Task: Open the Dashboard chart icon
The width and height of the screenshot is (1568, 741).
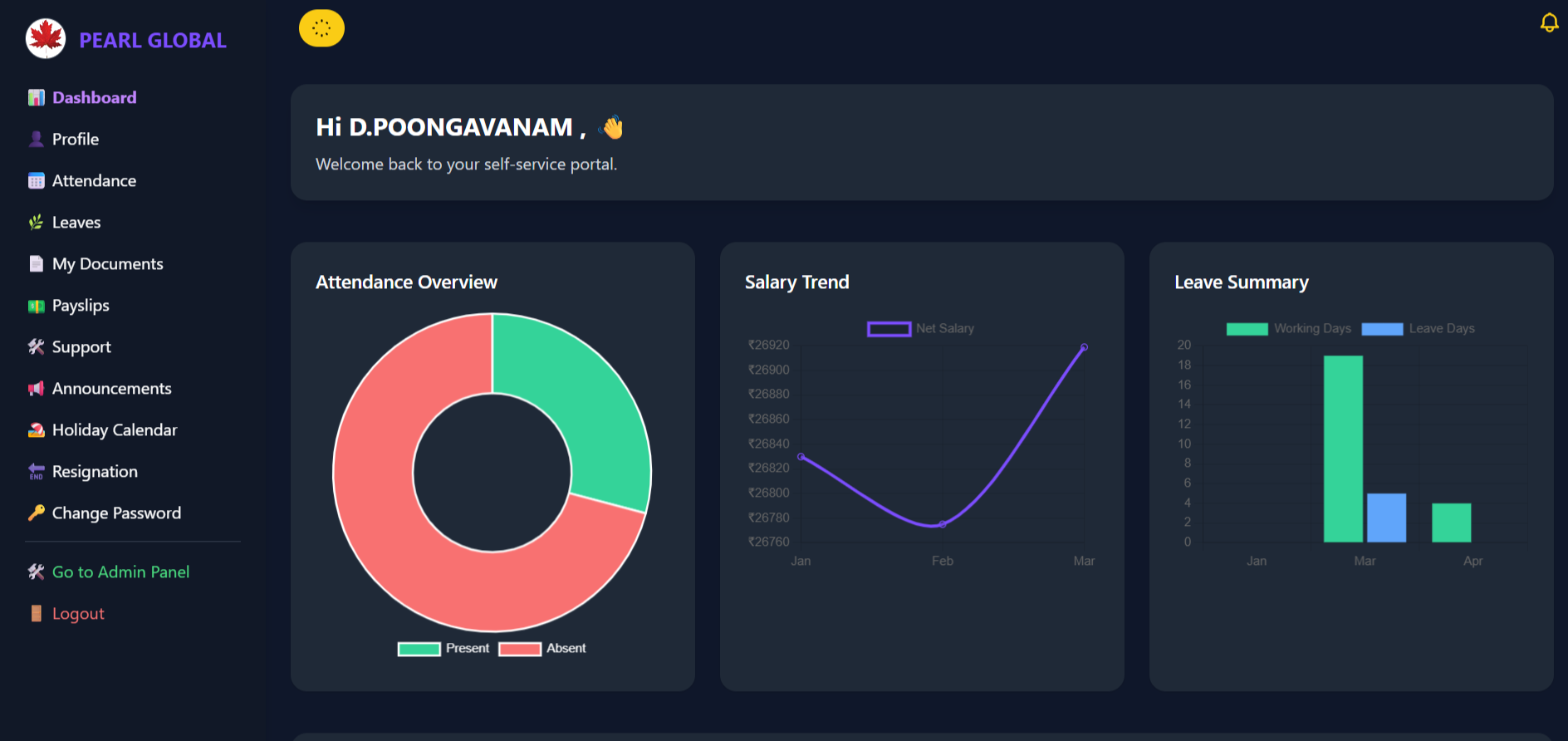Action: [36, 98]
